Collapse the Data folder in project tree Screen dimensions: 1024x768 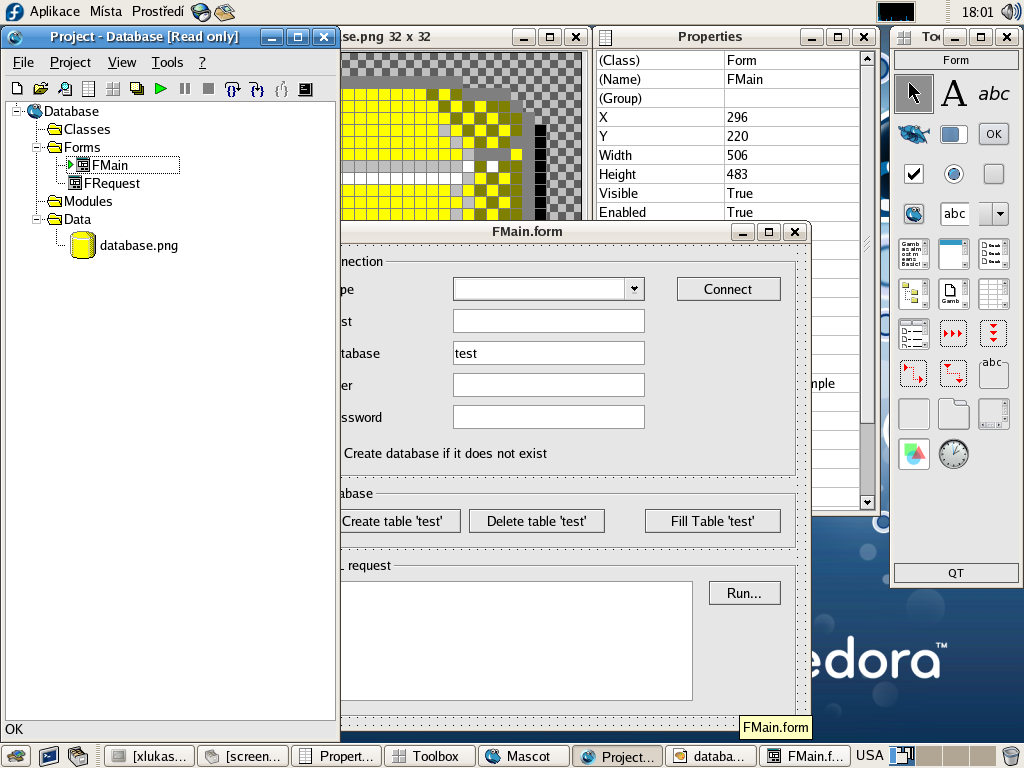pos(36,219)
